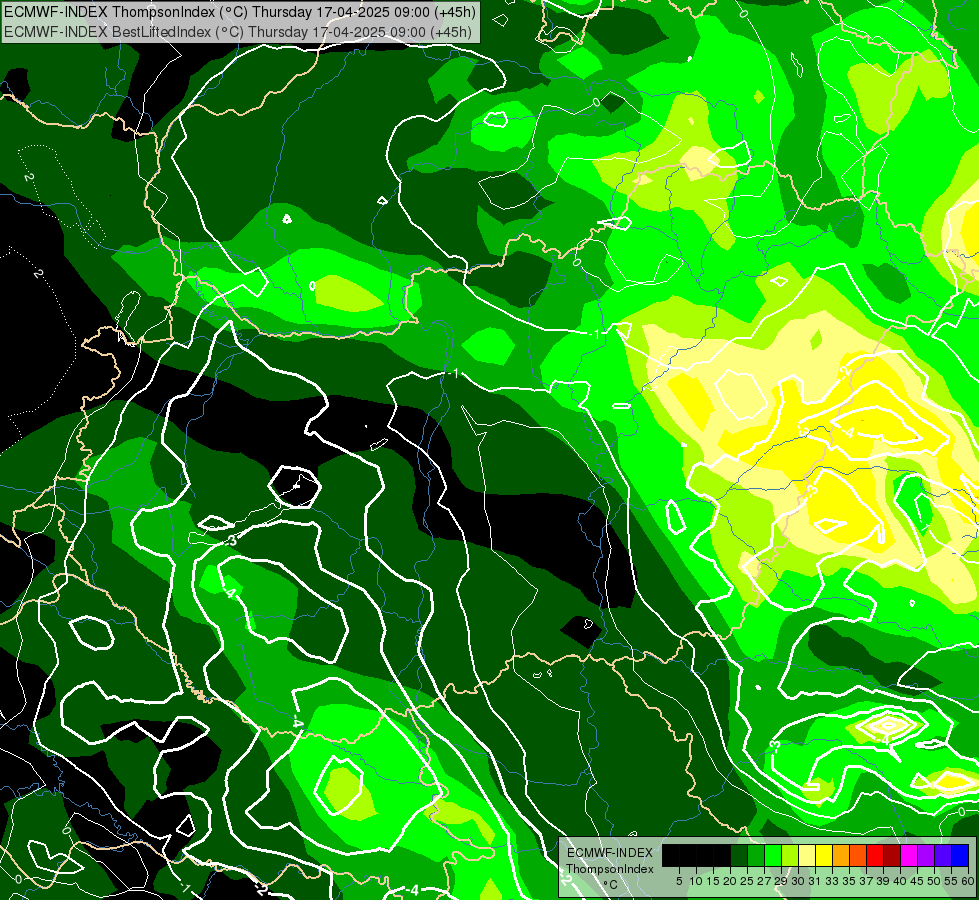This screenshot has height=900, width=979.
Task: Pick the magenta 40-45 legend swatch
Action: click(909, 855)
